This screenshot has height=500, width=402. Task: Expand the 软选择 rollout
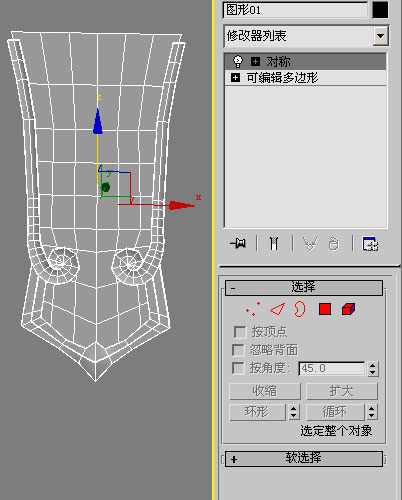point(304,459)
